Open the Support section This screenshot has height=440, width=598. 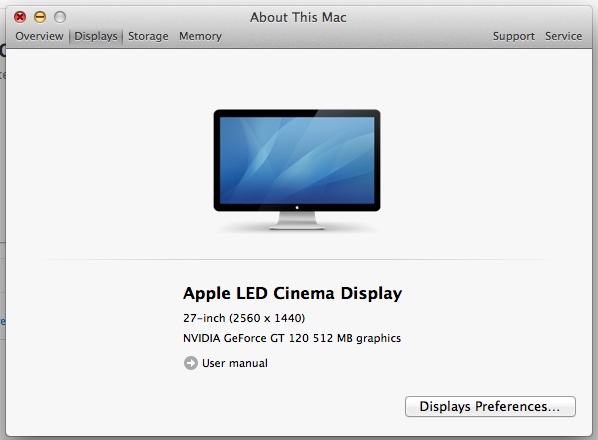[514, 36]
